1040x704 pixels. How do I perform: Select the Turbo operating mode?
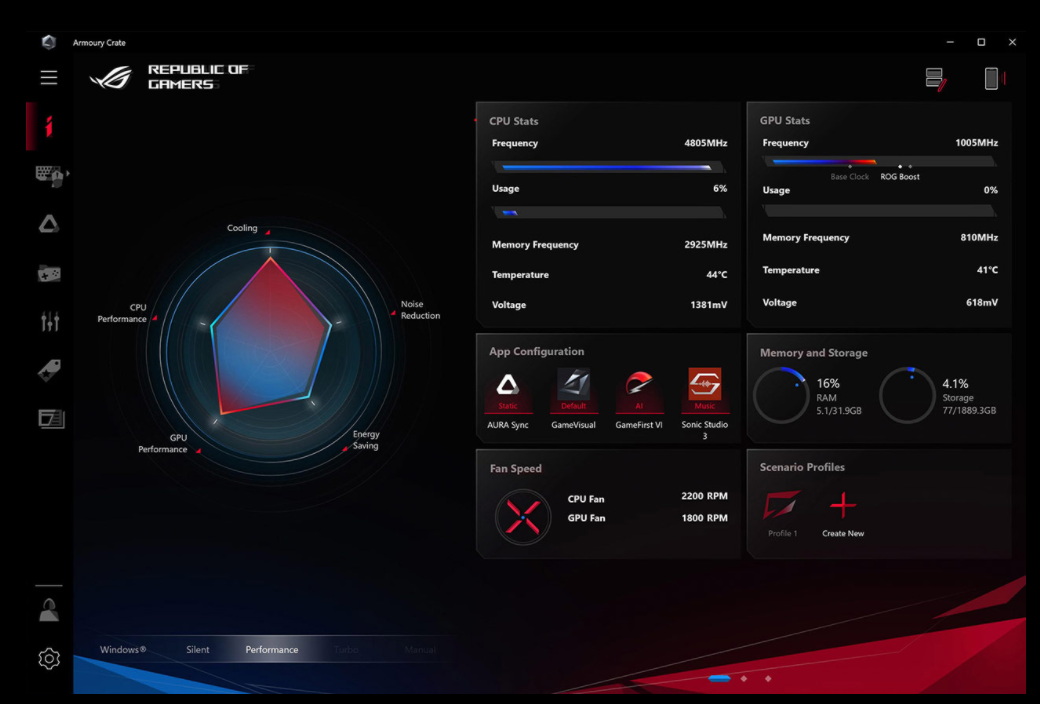pos(346,650)
